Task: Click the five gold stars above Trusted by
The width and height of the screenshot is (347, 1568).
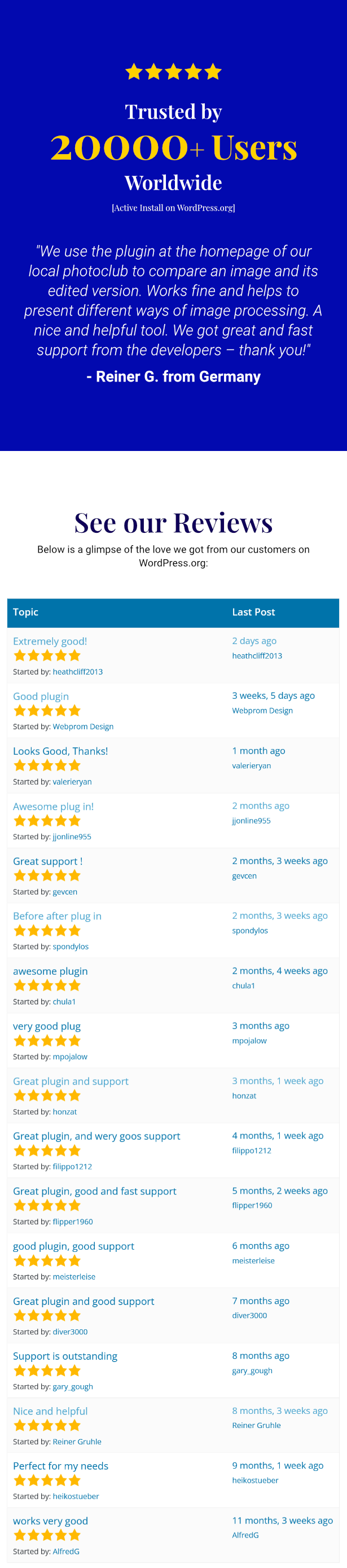Action: tap(174, 72)
